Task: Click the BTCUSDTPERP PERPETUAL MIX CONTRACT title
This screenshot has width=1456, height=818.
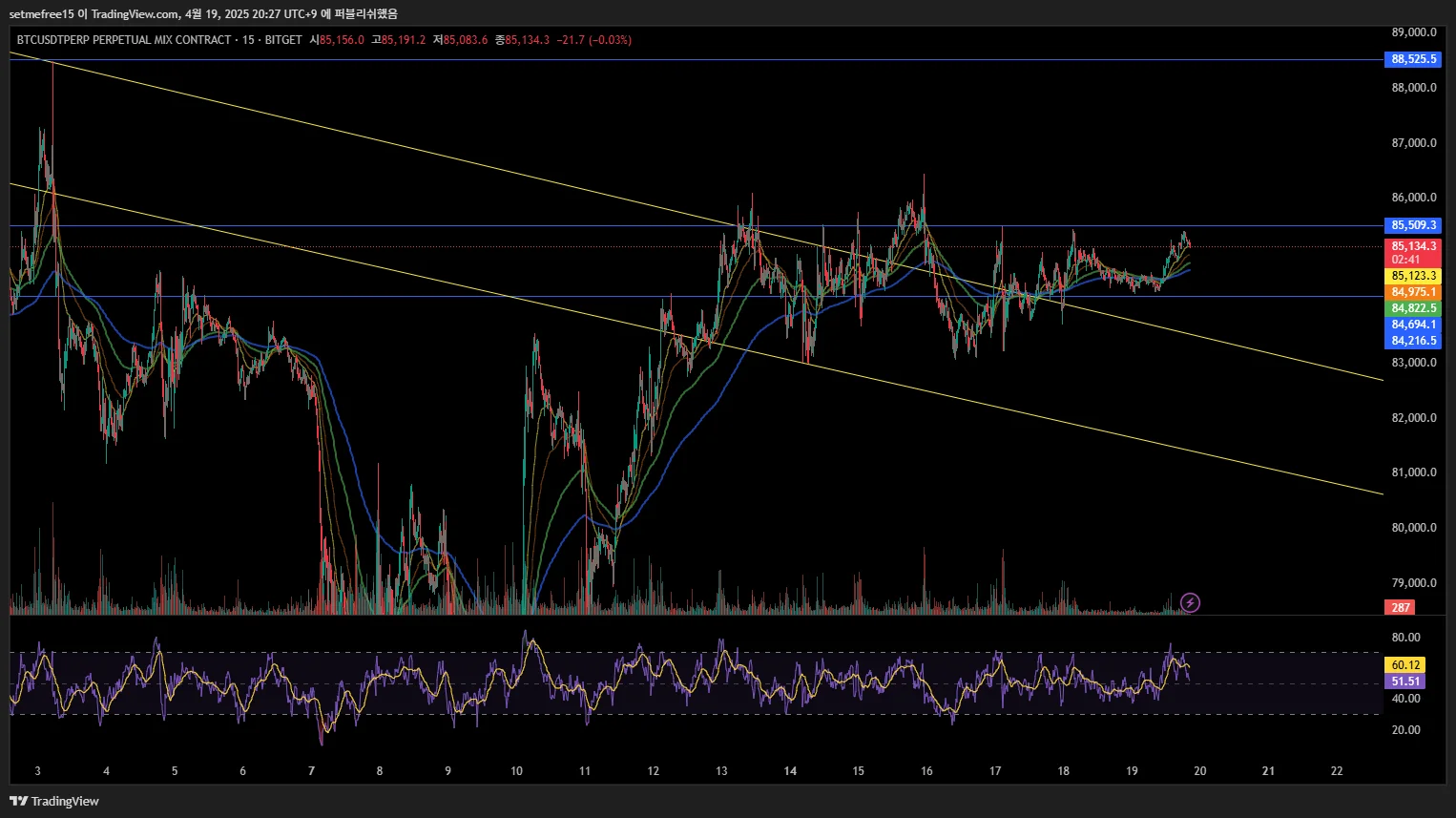Action: tap(124, 40)
